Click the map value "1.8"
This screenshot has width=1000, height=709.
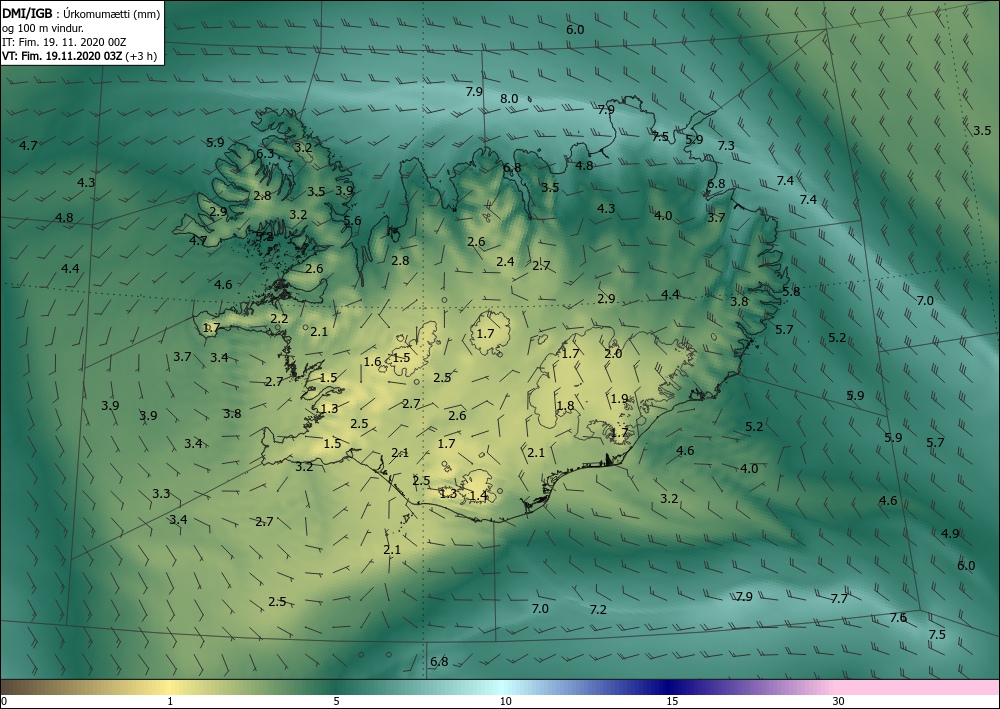[x=565, y=406]
